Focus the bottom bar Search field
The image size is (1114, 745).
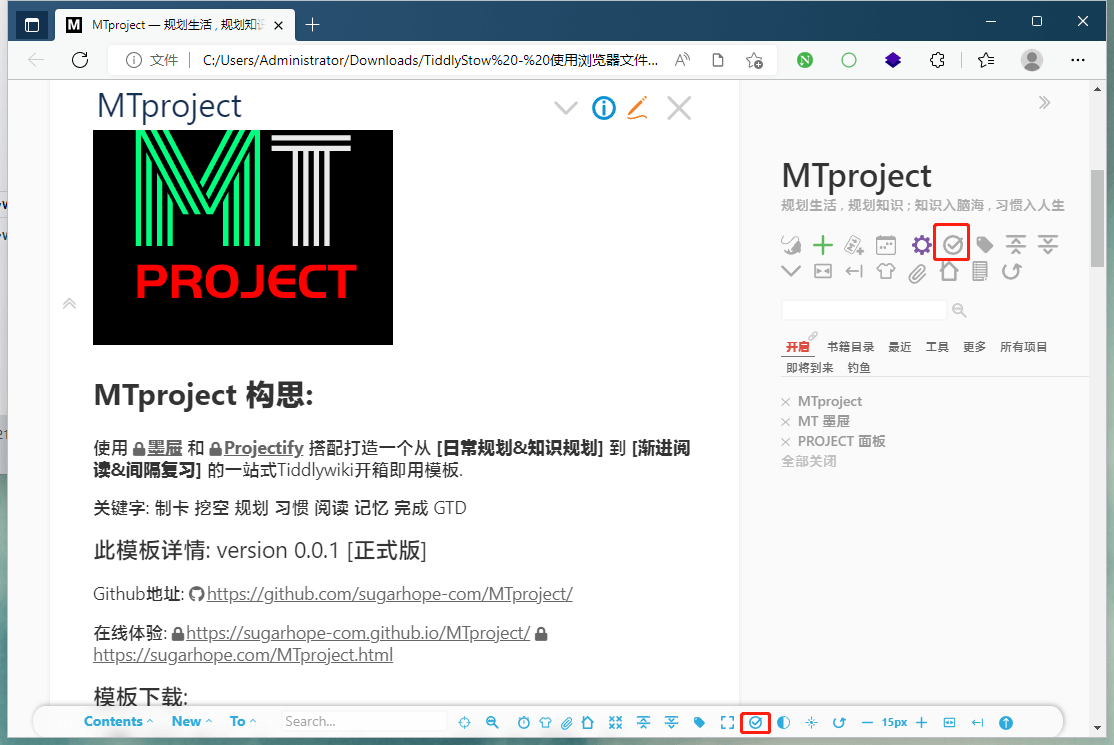pos(364,722)
